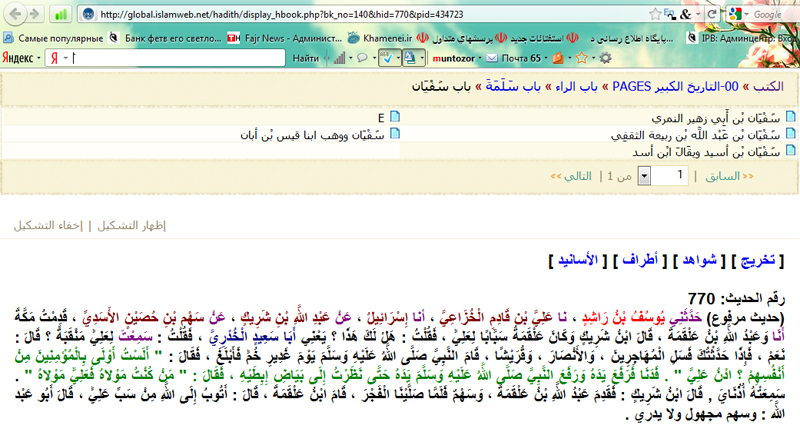Open the 'Fajr News - Админист...' bookmark
The width and height of the screenshot is (800, 432).
[285, 38]
